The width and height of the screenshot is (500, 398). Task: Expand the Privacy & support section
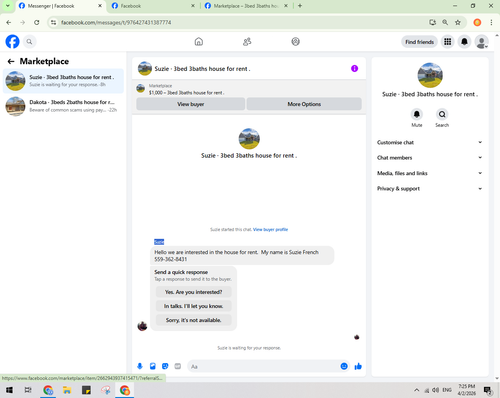click(x=430, y=189)
